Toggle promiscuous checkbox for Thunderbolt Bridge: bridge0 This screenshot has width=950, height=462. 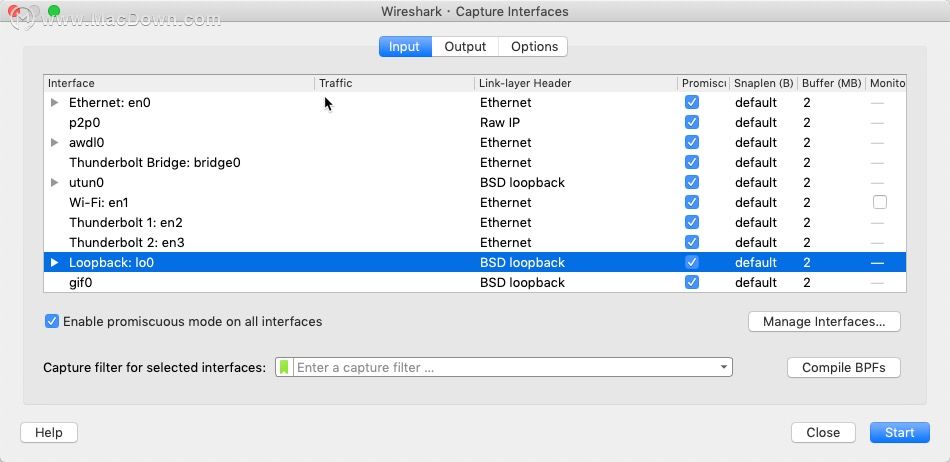692,162
